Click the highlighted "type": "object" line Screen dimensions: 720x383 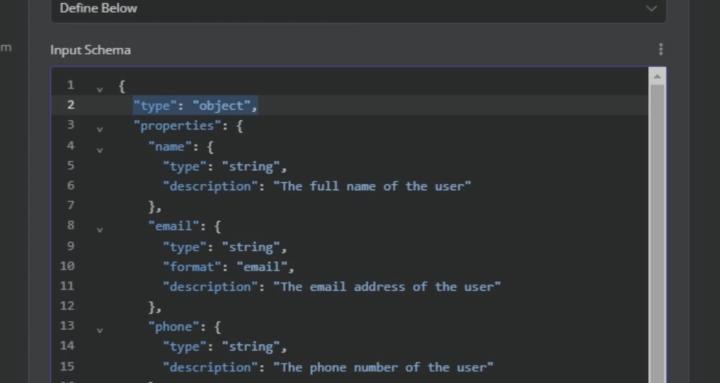(196, 106)
